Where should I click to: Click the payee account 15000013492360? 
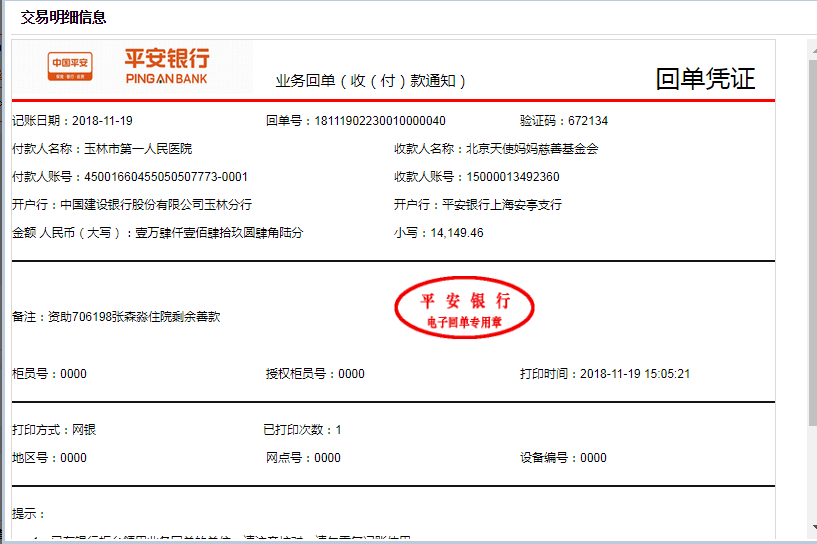pyautogui.click(x=513, y=177)
